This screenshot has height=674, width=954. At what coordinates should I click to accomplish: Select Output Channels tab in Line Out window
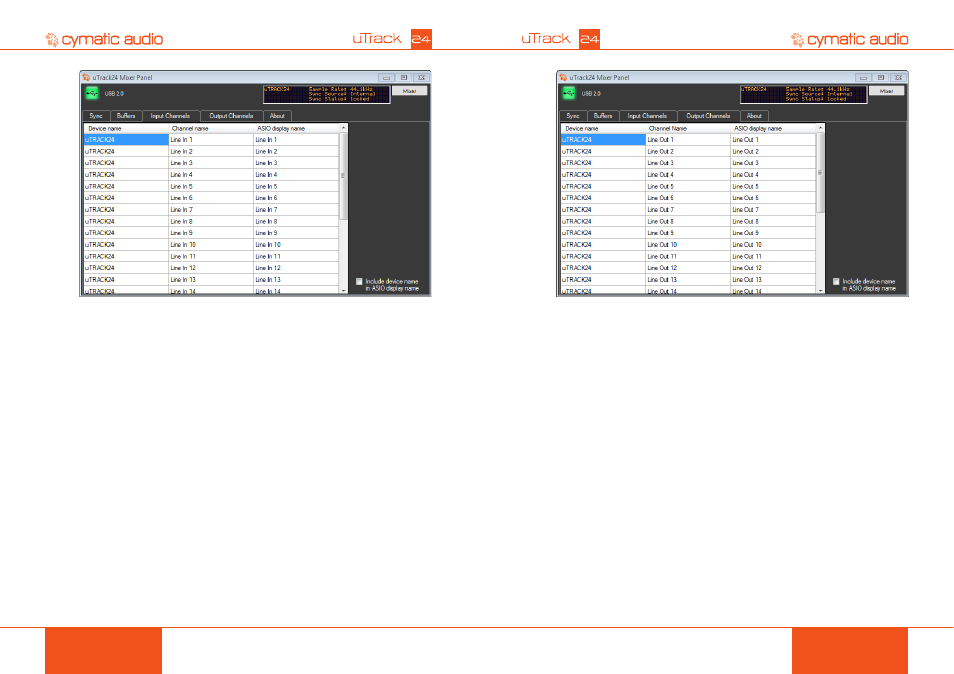[x=708, y=116]
